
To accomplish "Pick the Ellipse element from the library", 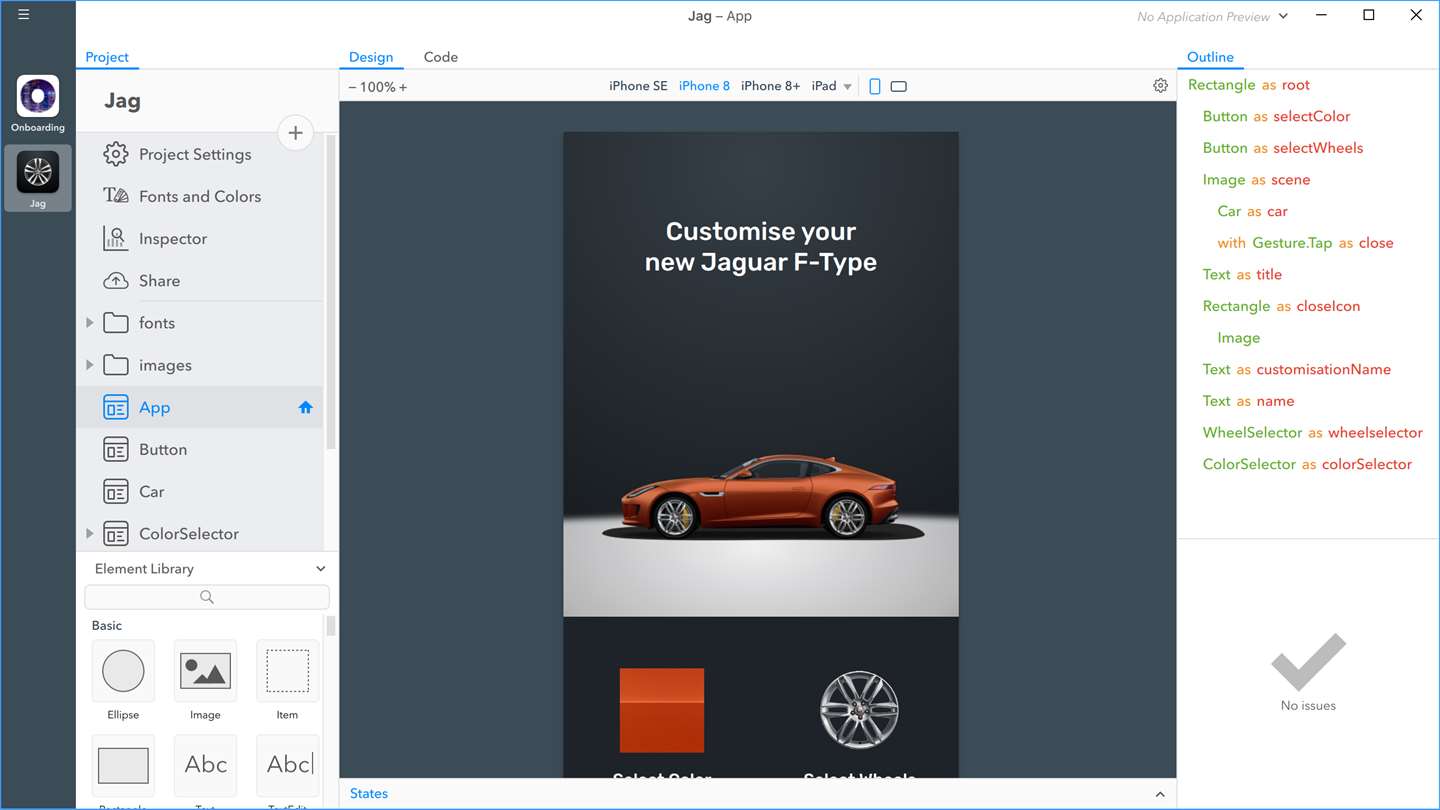I will click(x=123, y=671).
